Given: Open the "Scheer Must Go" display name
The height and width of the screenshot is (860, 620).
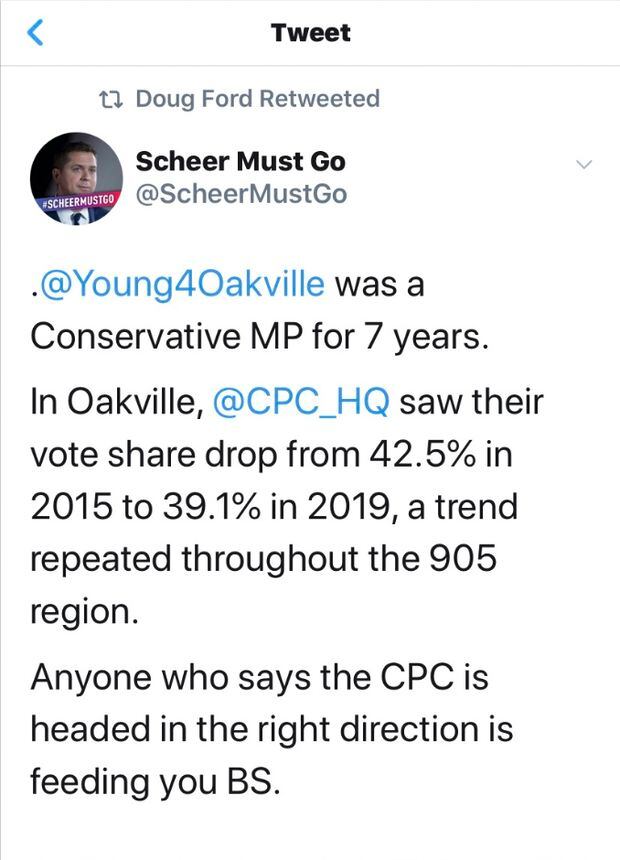Looking at the screenshot, I should pos(240,160).
